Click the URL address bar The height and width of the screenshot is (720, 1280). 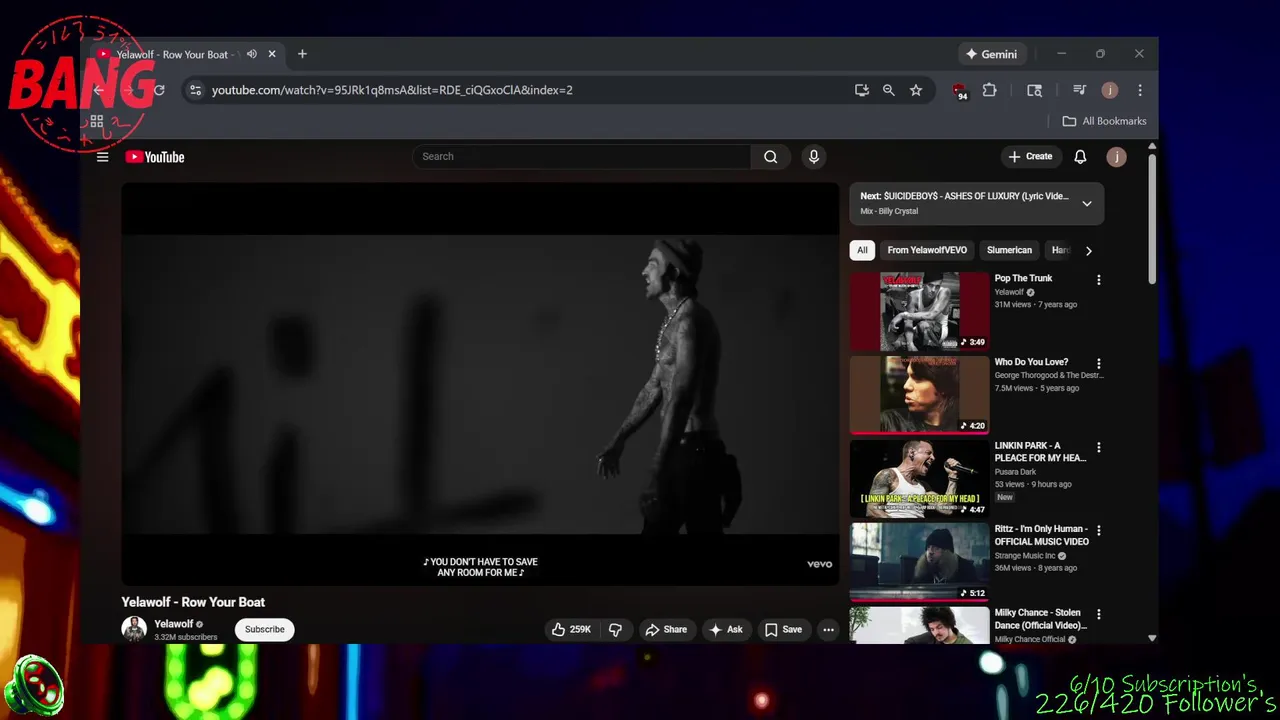tap(520, 90)
